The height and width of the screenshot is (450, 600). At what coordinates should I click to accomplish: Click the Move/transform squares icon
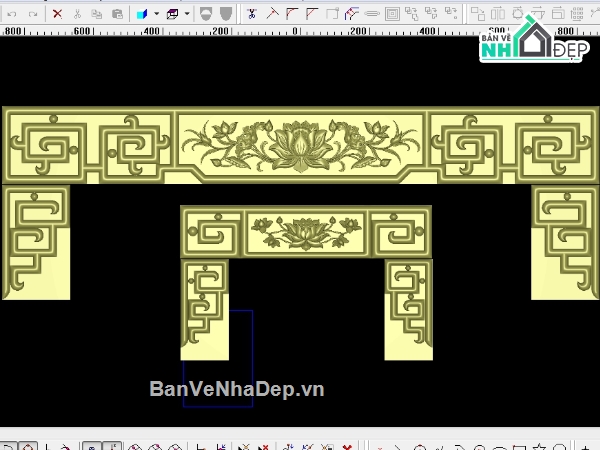(478, 14)
